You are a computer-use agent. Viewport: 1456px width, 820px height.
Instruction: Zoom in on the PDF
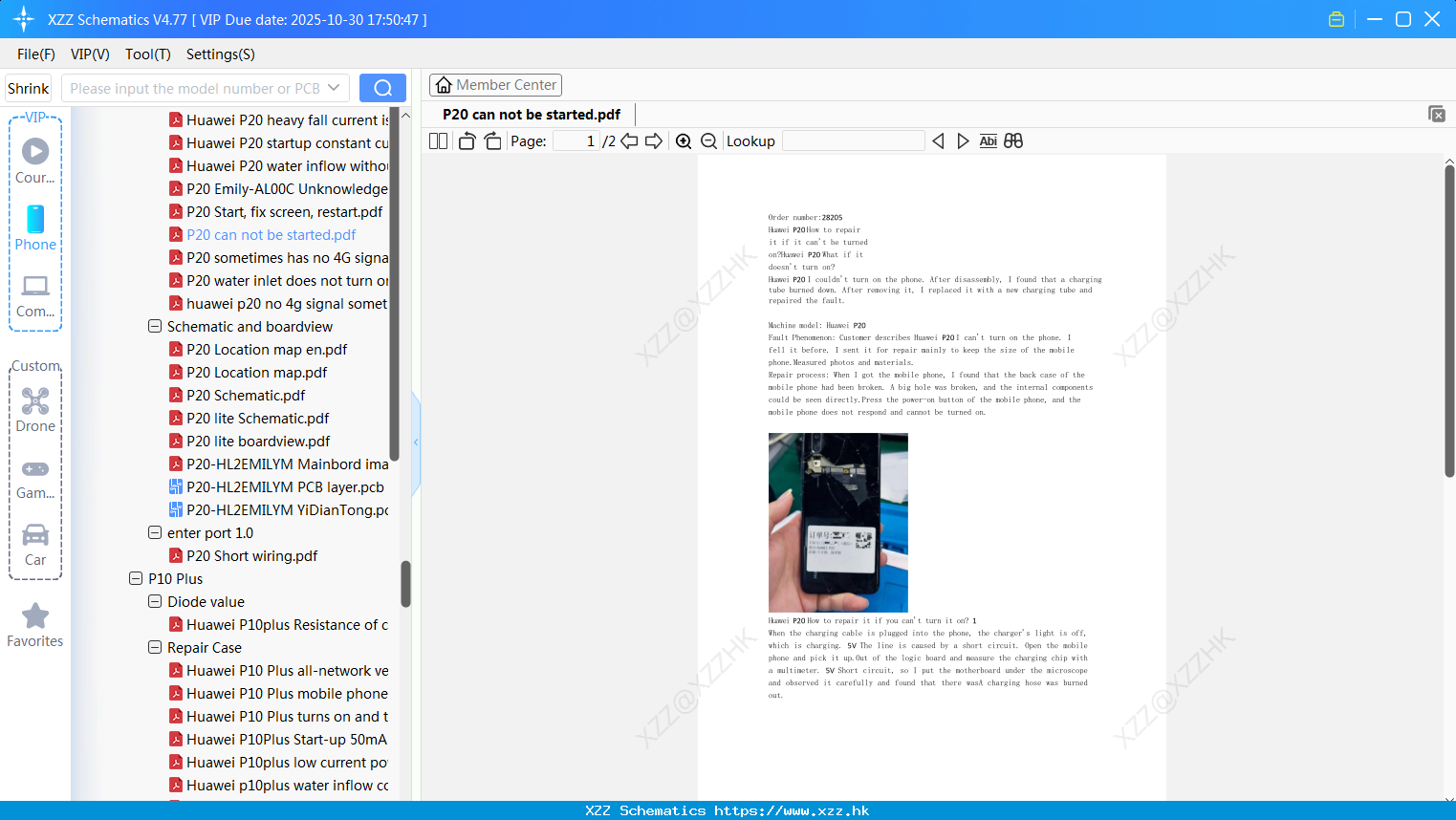click(684, 140)
